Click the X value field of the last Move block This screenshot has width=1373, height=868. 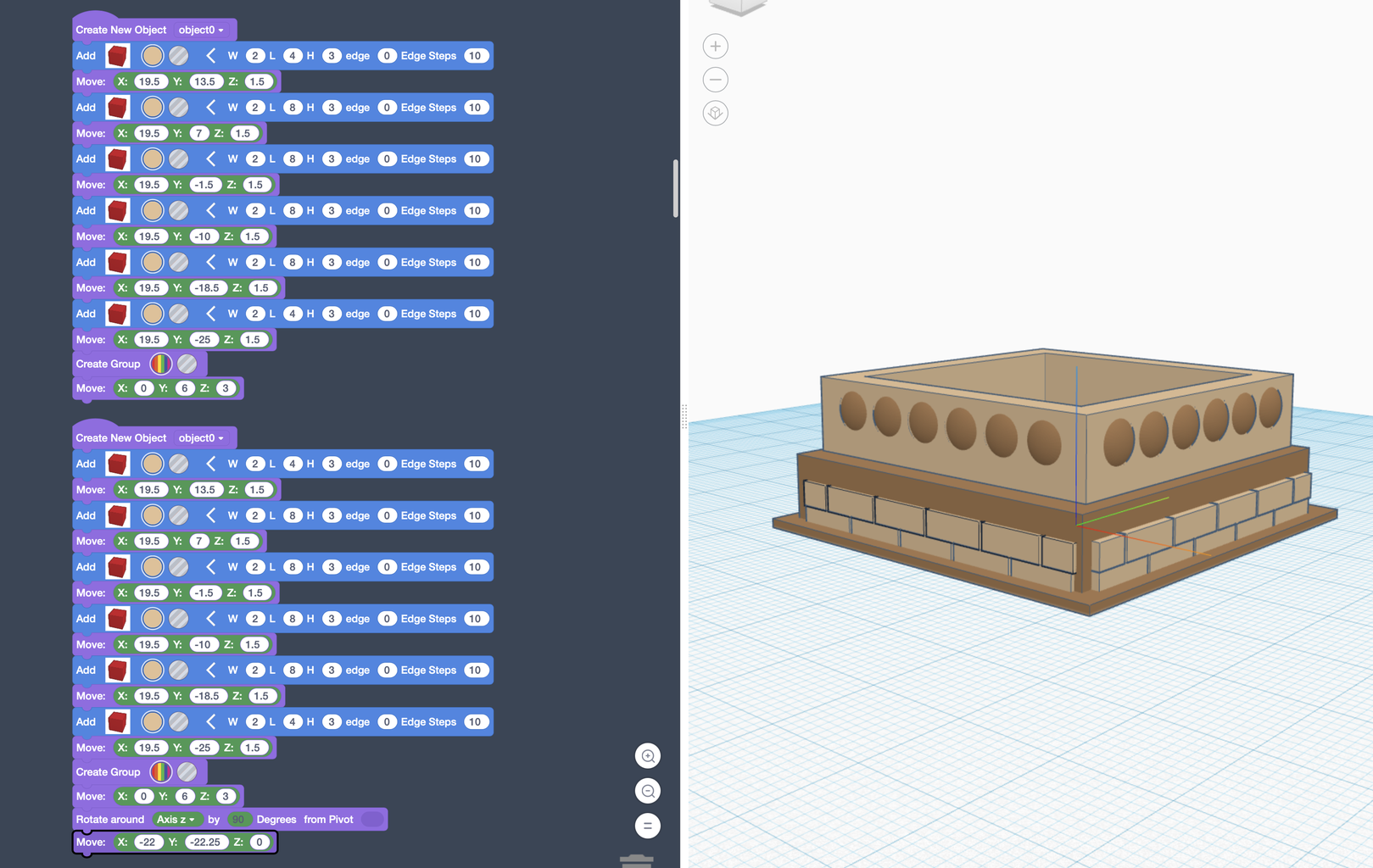(149, 842)
